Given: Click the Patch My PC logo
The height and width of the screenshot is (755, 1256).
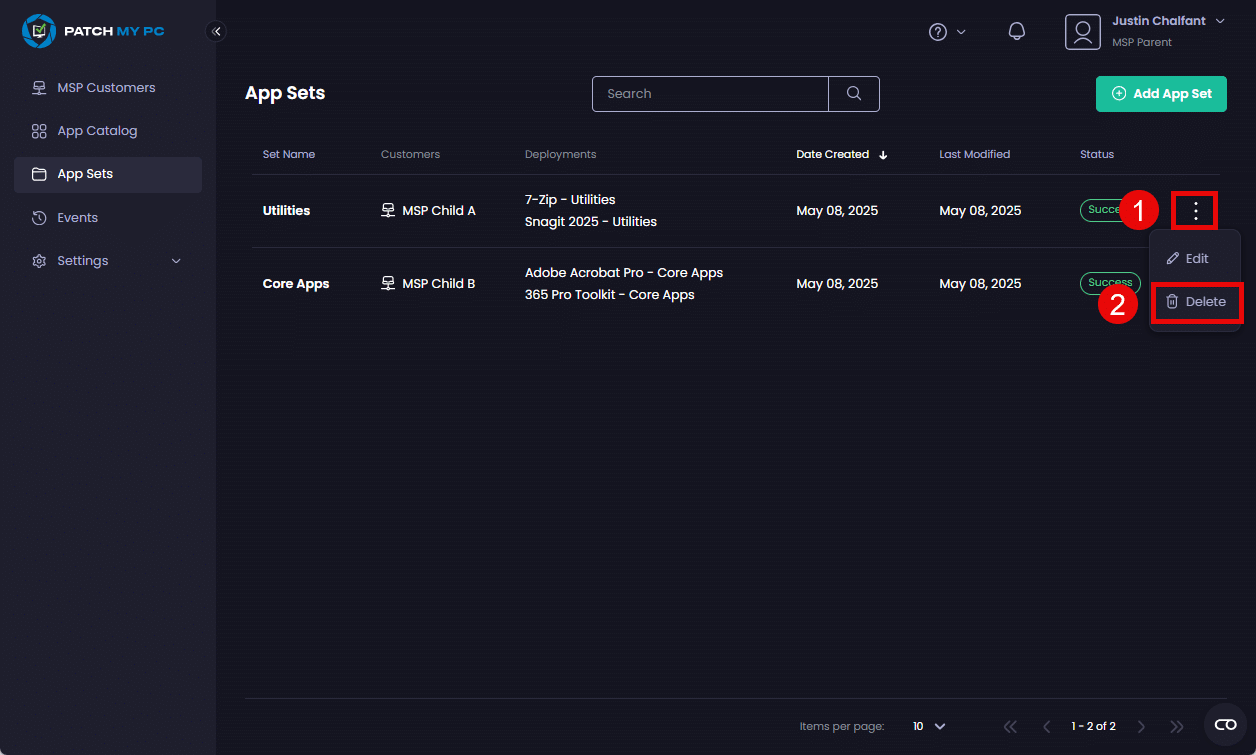Looking at the screenshot, I should point(93,31).
